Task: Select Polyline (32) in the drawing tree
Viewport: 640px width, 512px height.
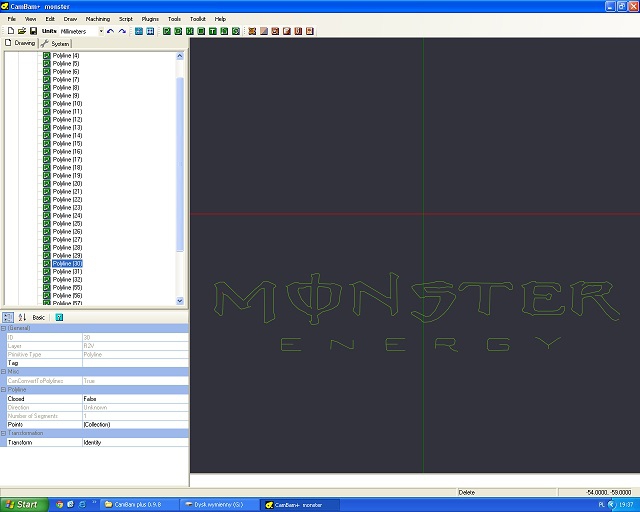Action: coord(67,279)
